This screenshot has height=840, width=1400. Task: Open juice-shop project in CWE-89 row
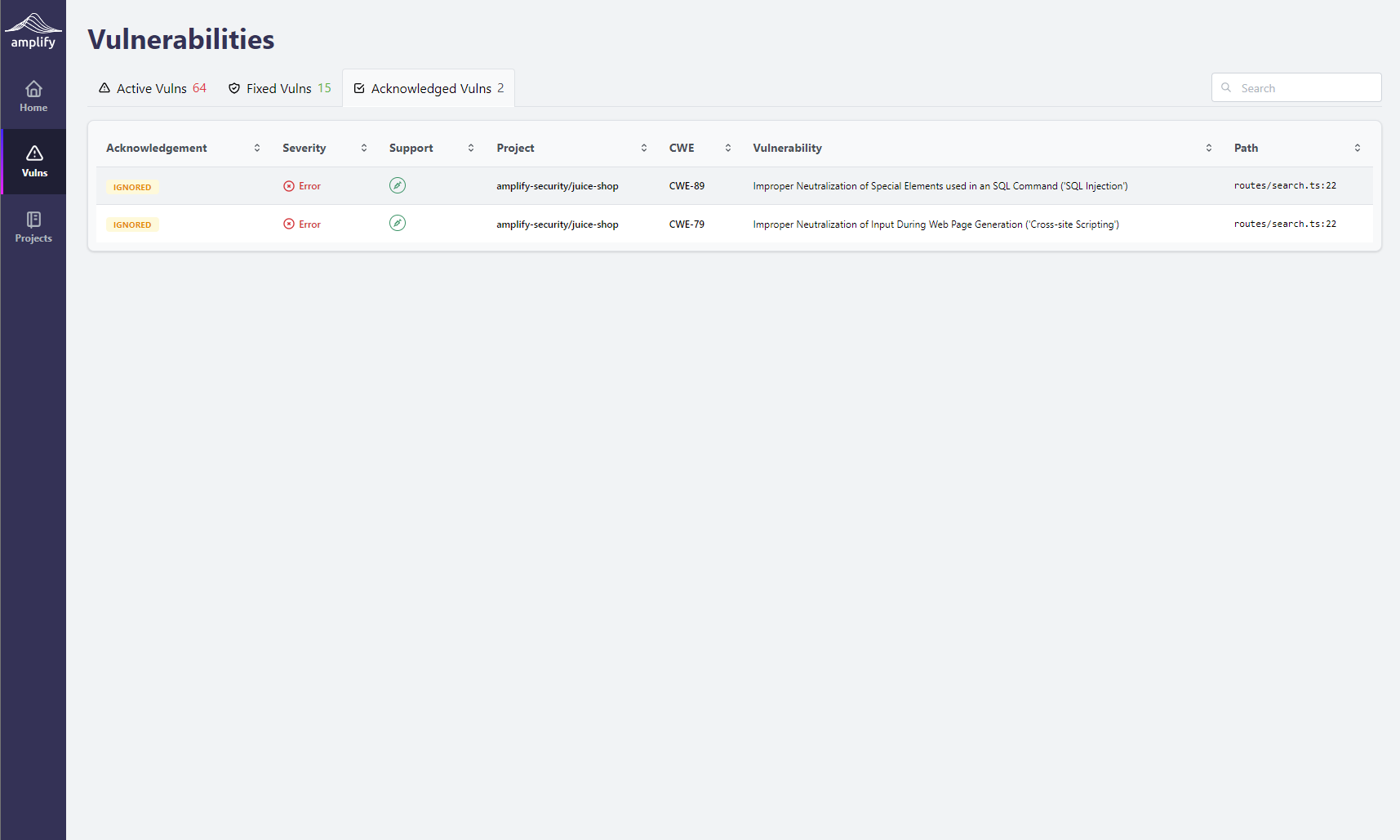point(558,186)
